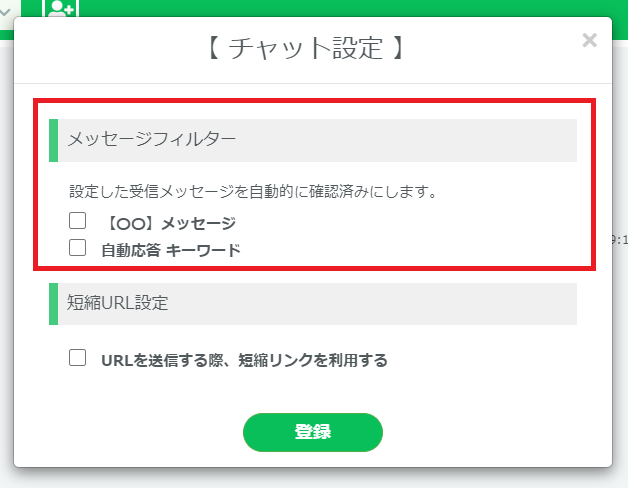Click the 短縮URL設定 section header
628x488 pixels.
click(x=313, y=304)
